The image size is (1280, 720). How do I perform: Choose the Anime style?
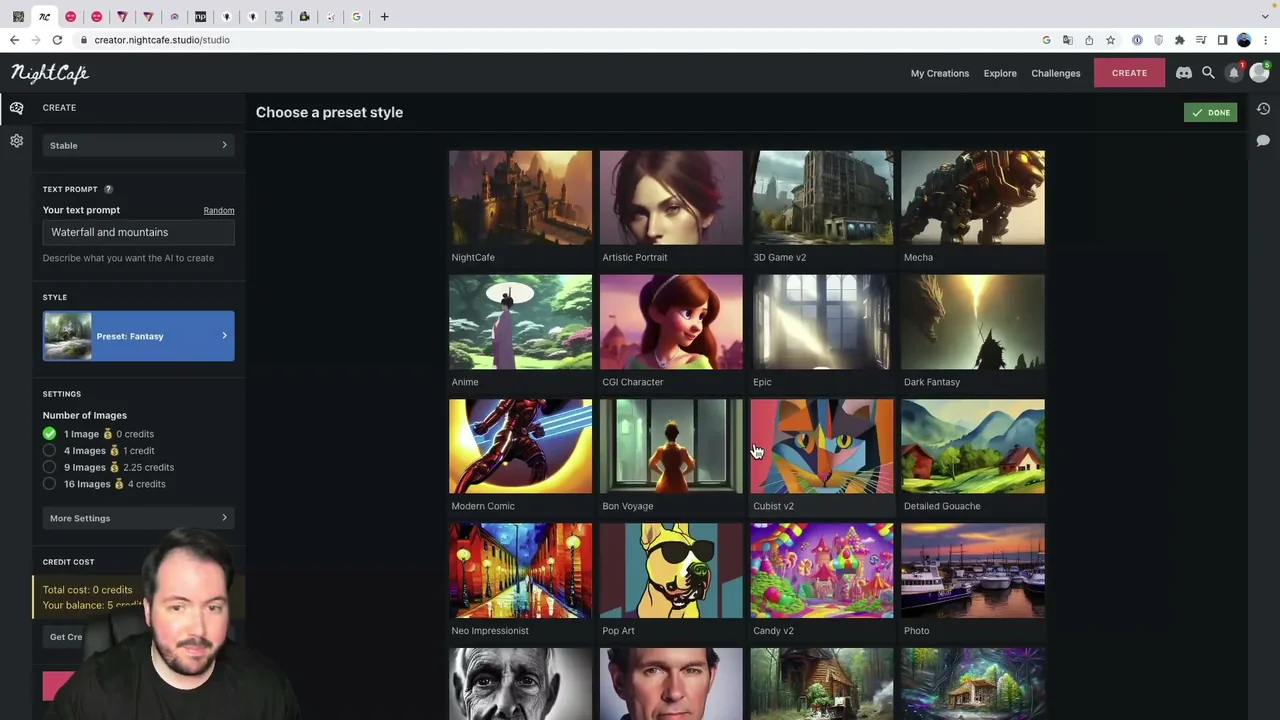520,331
